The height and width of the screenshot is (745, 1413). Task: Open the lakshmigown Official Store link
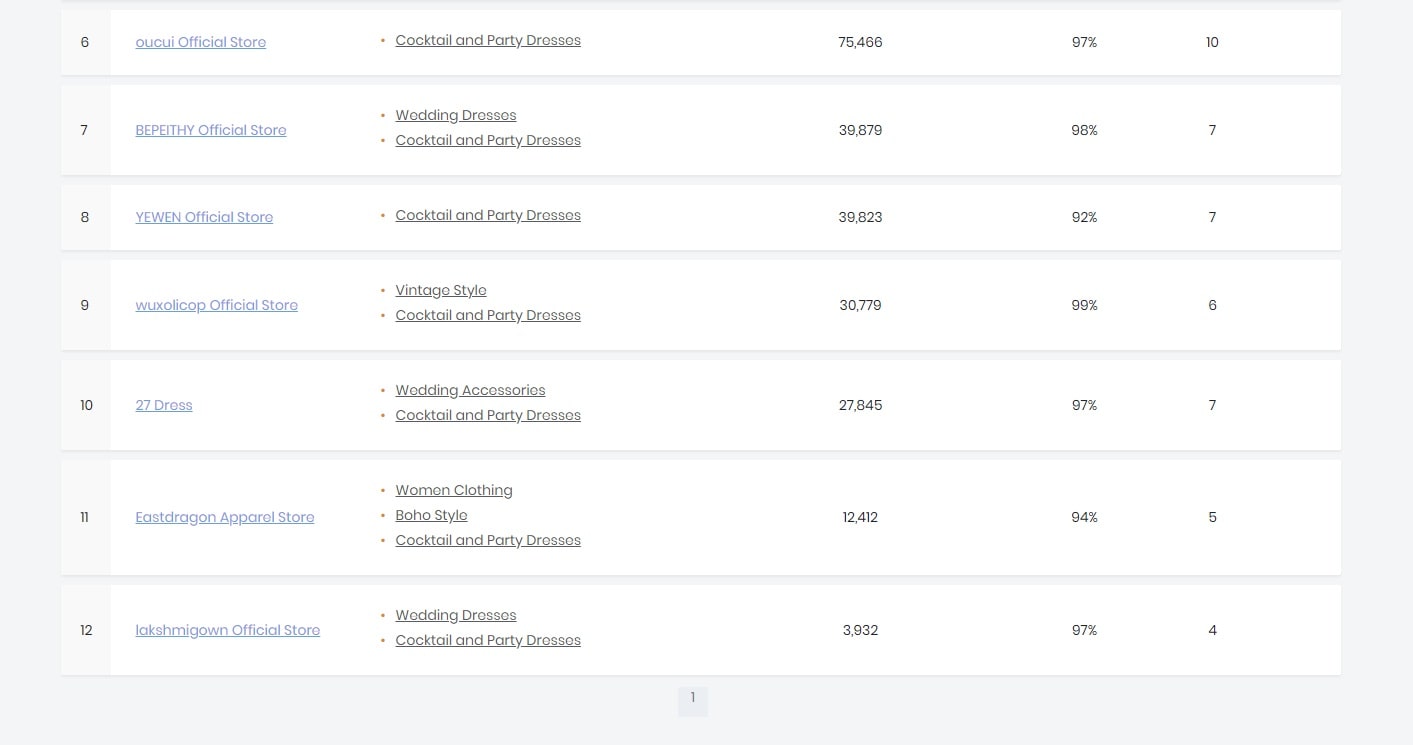click(x=227, y=630)
